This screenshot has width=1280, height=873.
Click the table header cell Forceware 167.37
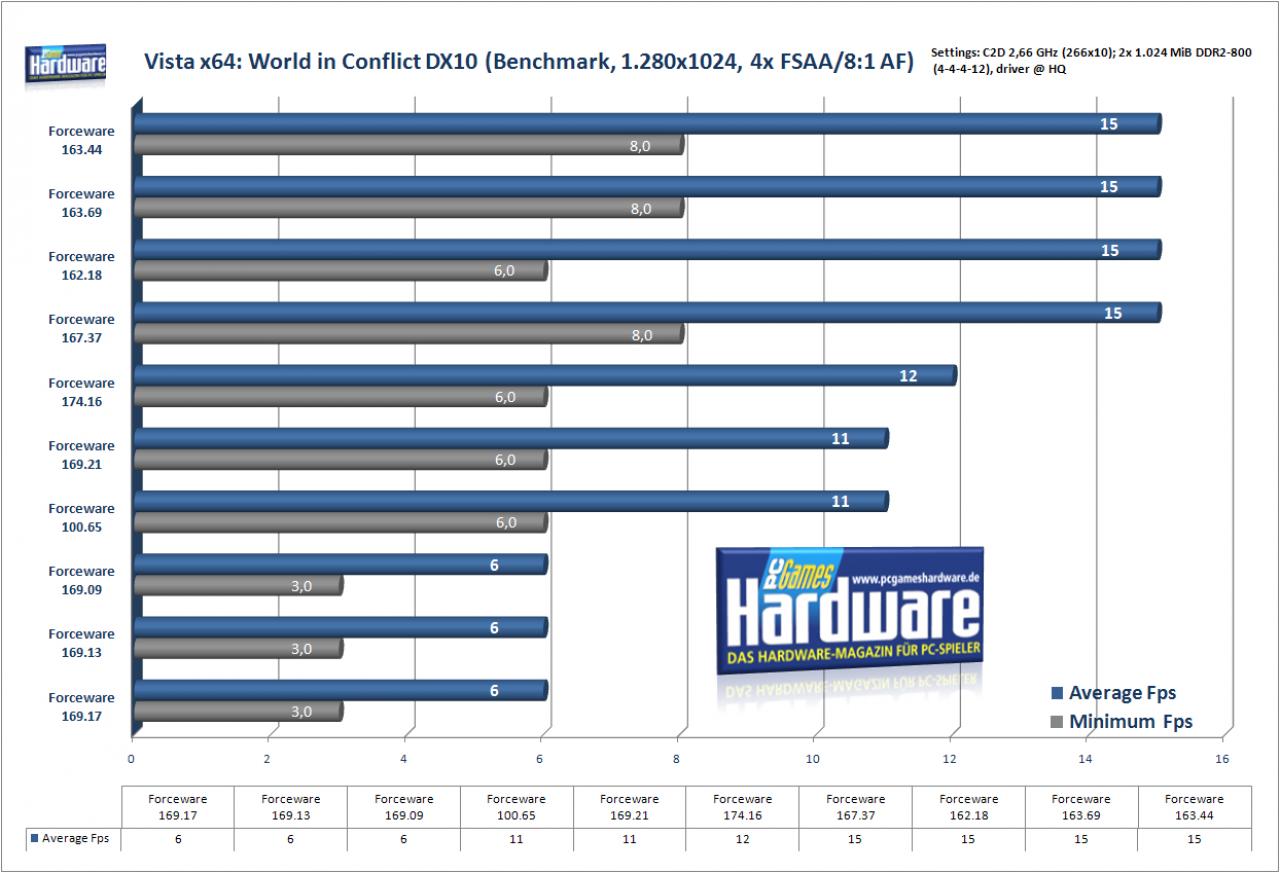(x=855, y=806)
